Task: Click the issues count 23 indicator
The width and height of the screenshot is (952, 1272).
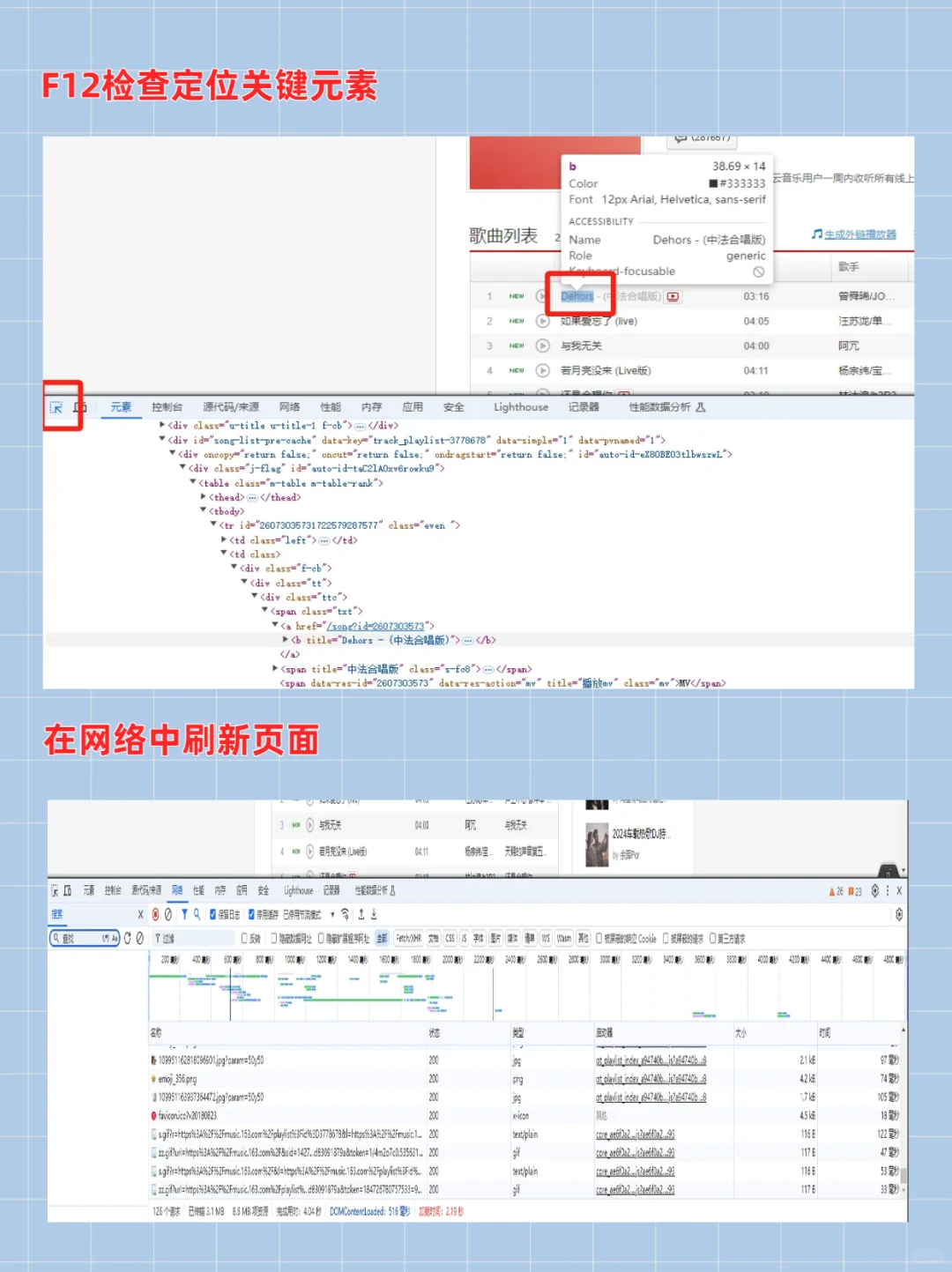Action: pos(855,891)
